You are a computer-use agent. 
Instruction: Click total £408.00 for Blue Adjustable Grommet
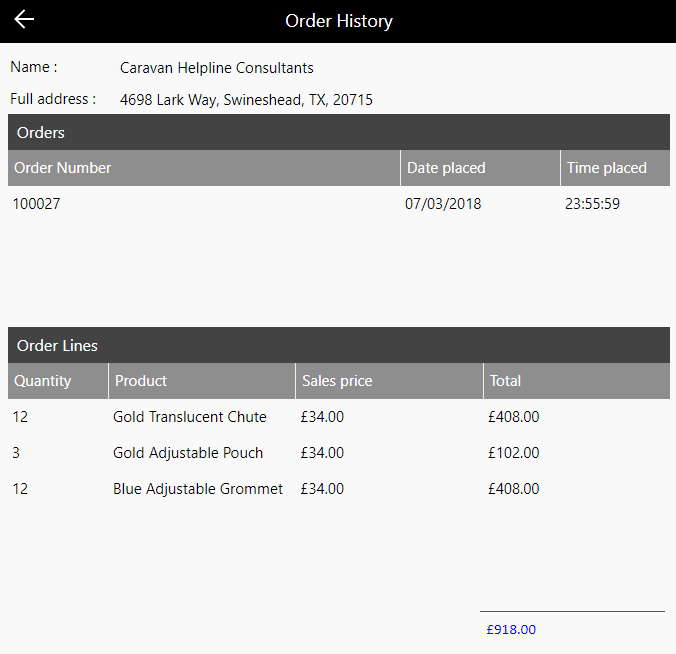point(513,489)
